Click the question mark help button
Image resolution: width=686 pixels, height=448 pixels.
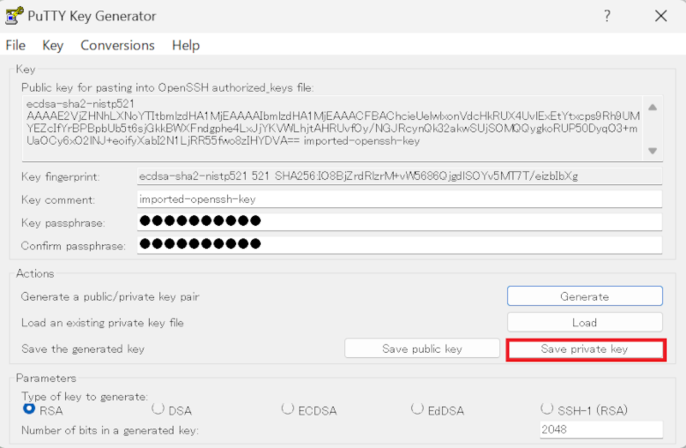tap(607, 16)
